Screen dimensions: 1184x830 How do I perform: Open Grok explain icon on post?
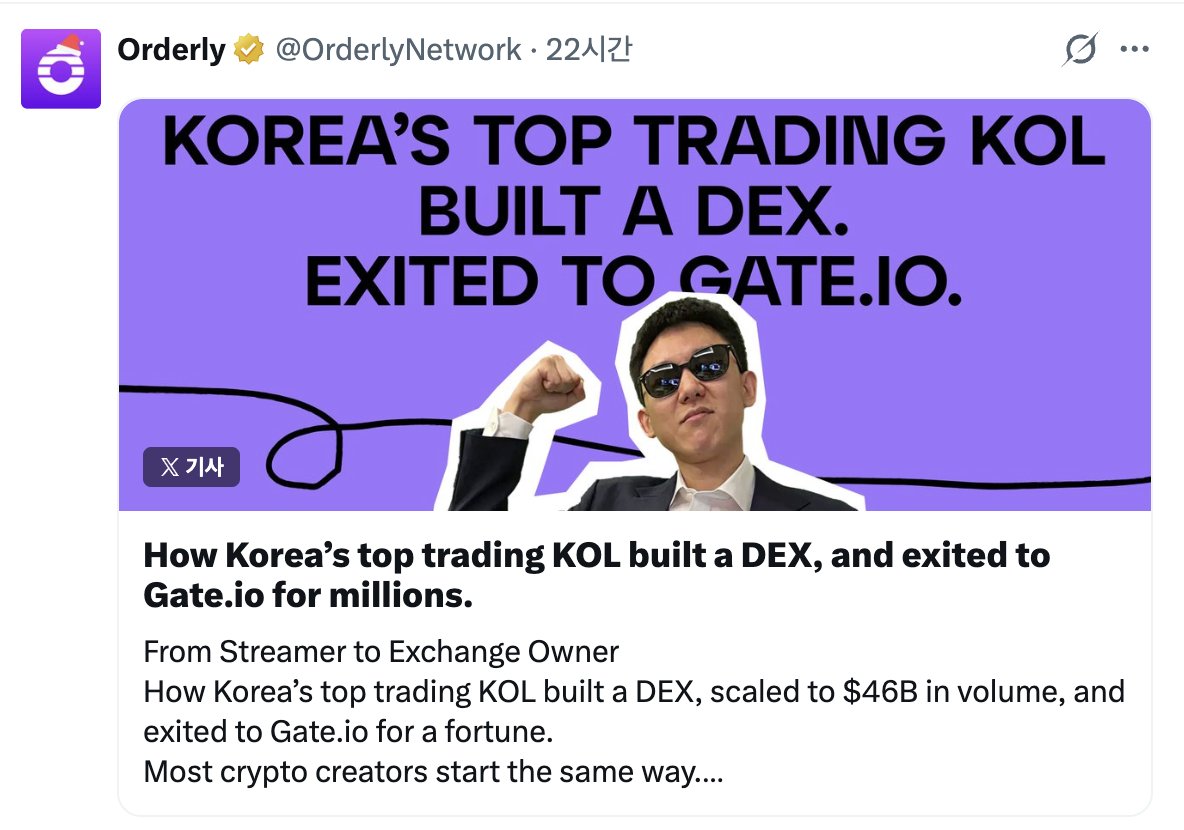pos(1080,49)
